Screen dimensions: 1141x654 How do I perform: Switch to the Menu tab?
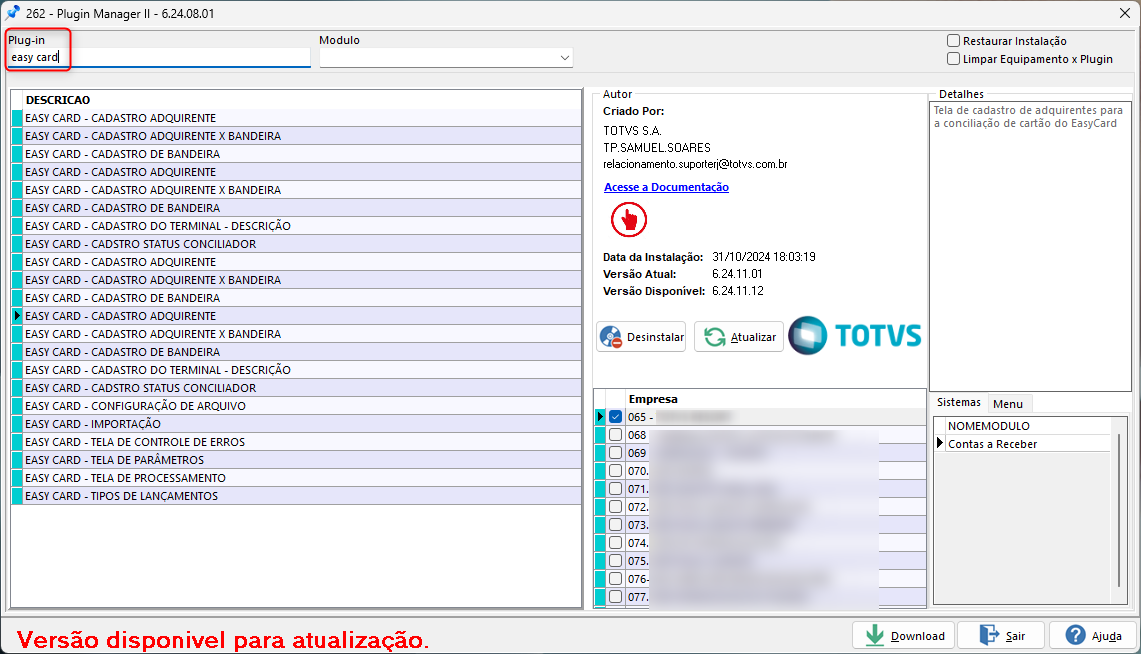click(1008, 404)
